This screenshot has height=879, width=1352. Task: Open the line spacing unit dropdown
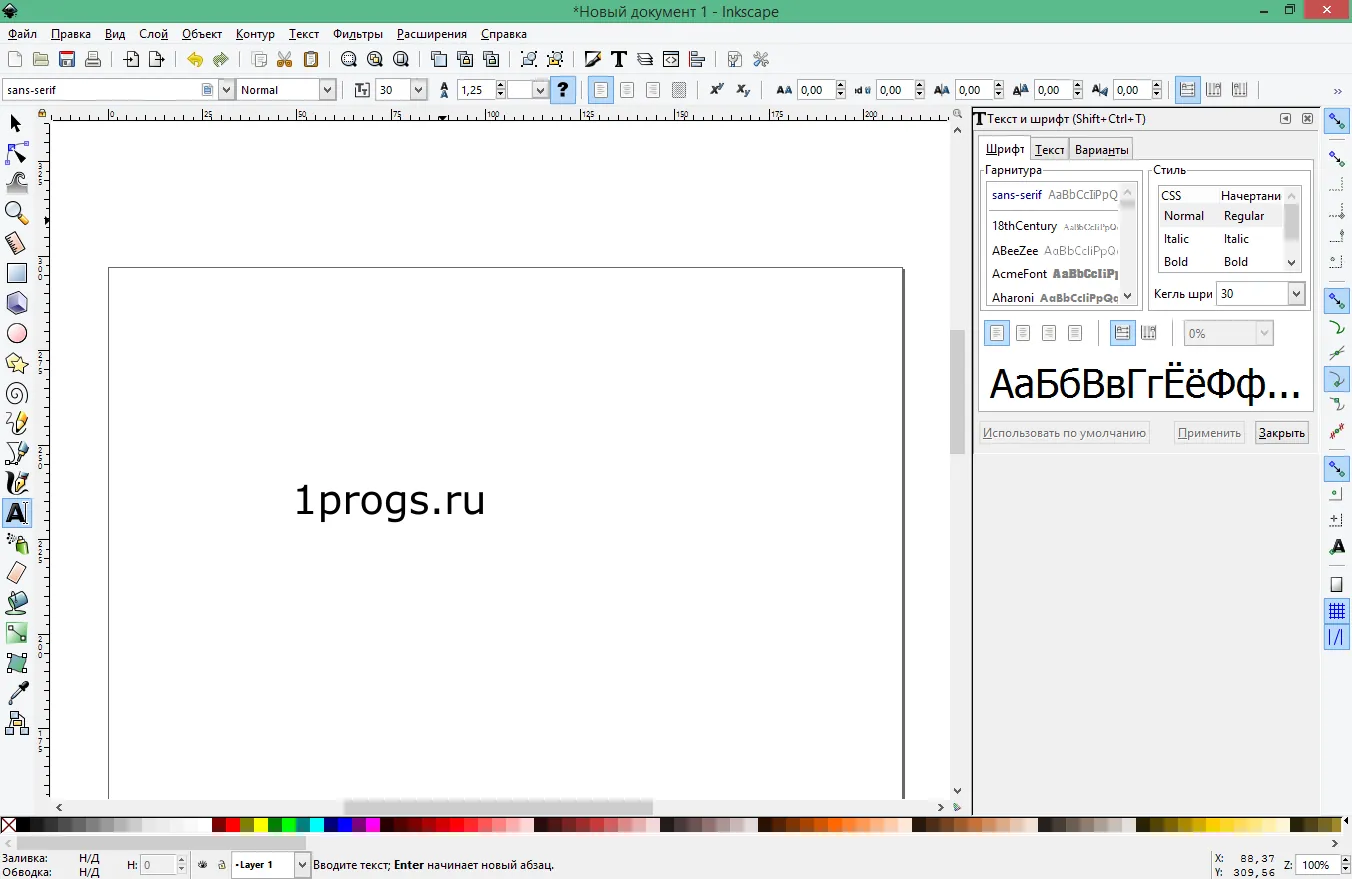click(540, 90)
